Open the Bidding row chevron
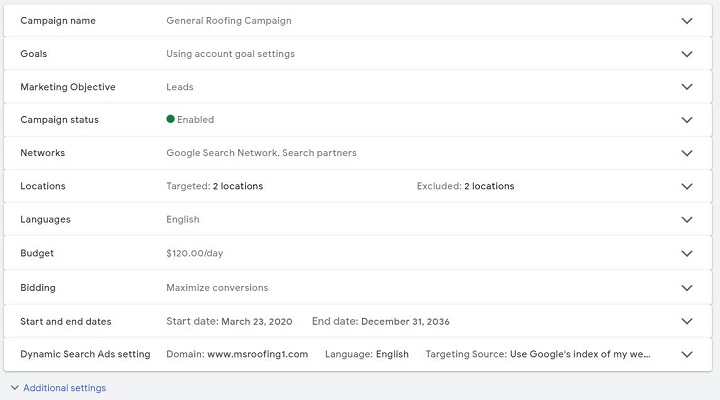The height and width of the screenshot is (400, 720). (x=687, y=288)
